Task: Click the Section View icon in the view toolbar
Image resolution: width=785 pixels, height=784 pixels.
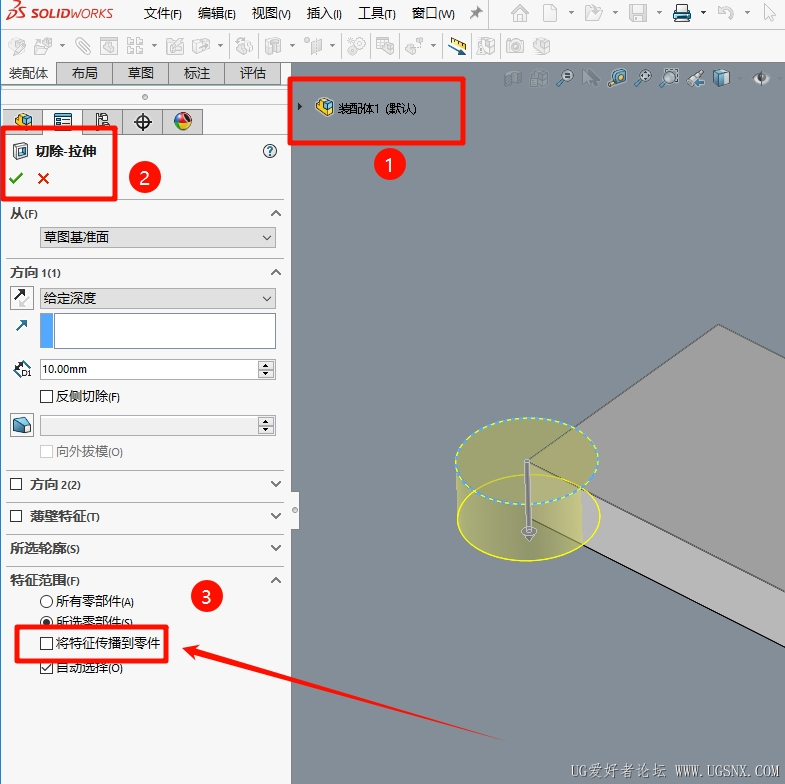Action: tap(513, 78)
